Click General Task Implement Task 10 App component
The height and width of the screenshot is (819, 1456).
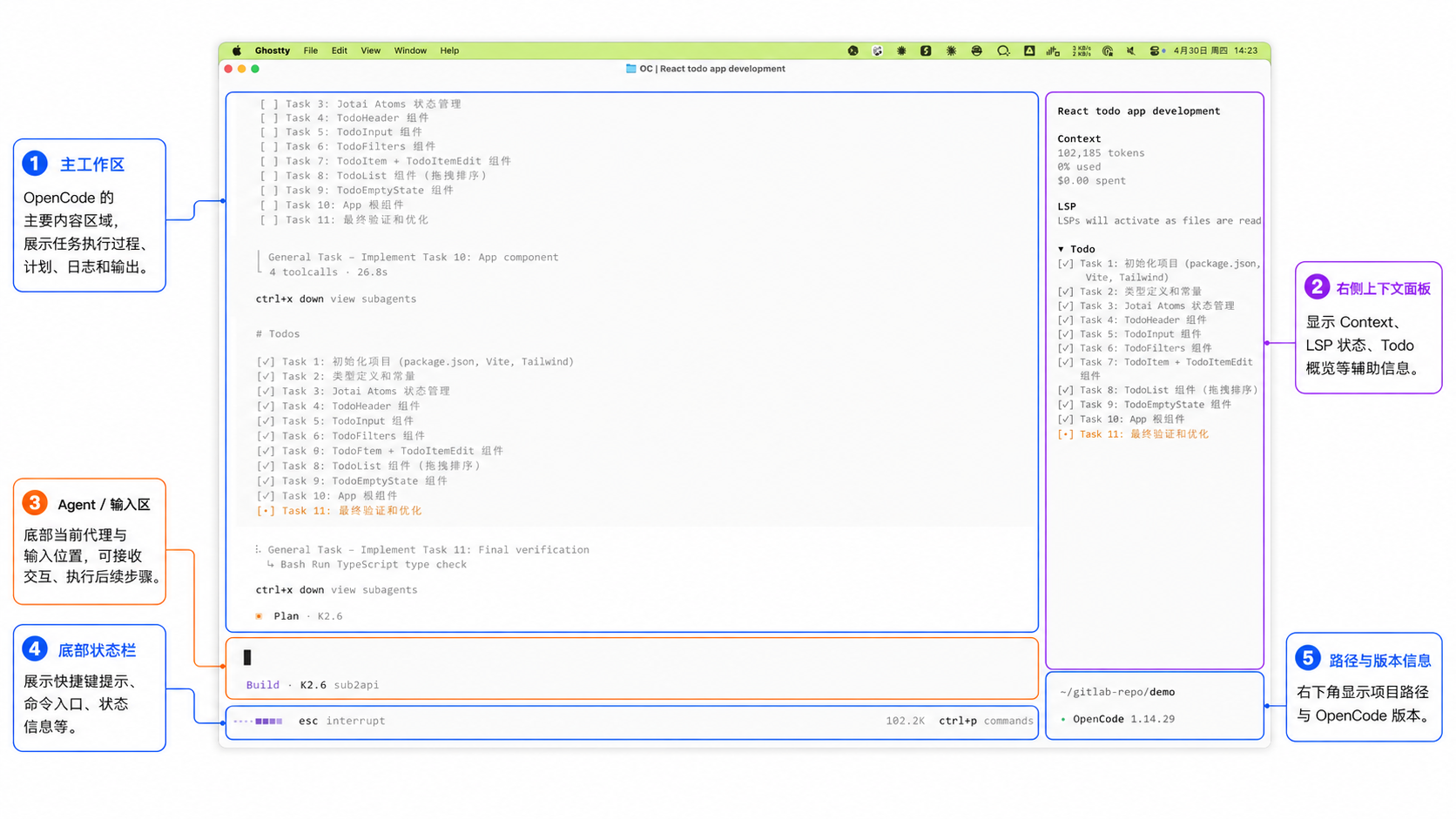click(414, 258)
